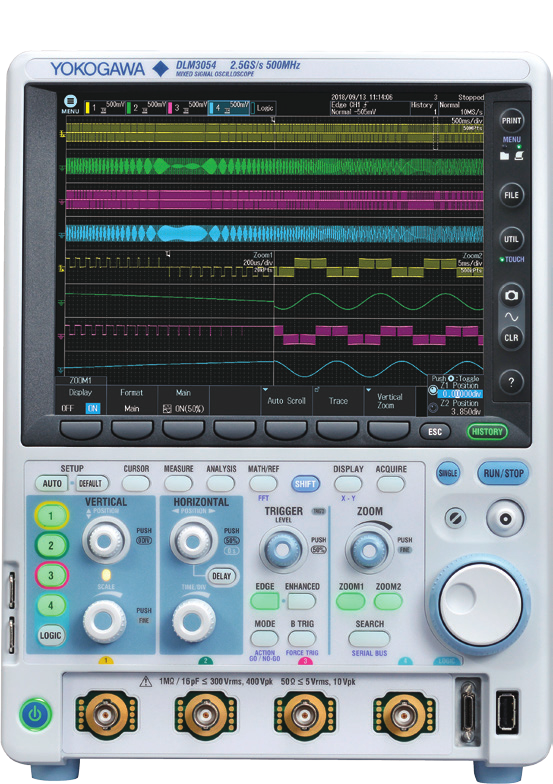Open the Format Main option on screen
This screenshot has height=784, width=553.
point(132,400)
